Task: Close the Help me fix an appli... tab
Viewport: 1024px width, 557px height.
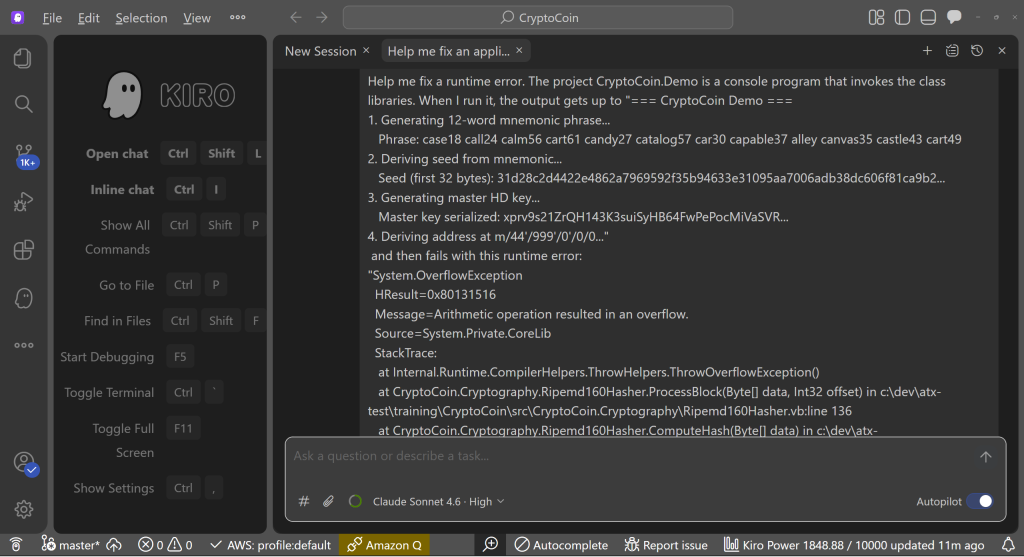Action: (x=519, y=50)
